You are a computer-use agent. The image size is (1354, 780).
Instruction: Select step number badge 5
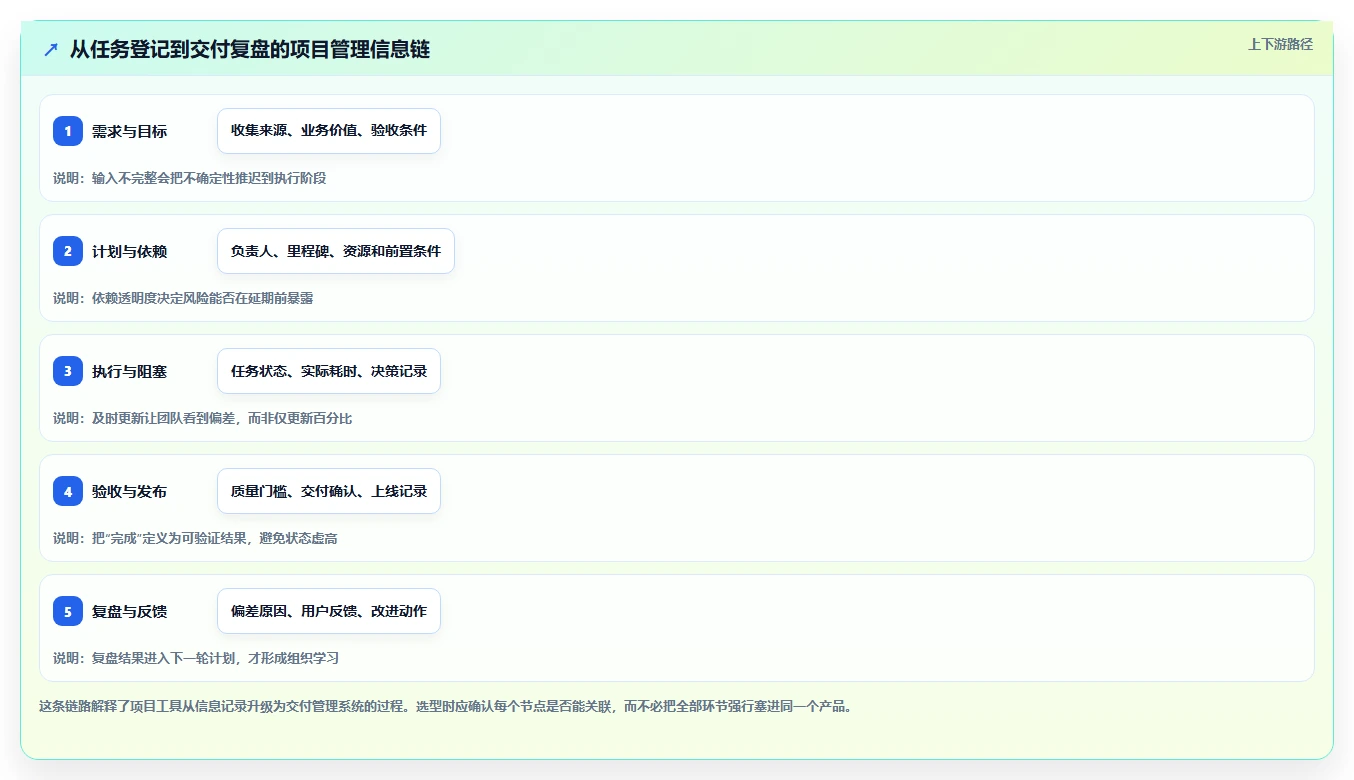(68, 611)
